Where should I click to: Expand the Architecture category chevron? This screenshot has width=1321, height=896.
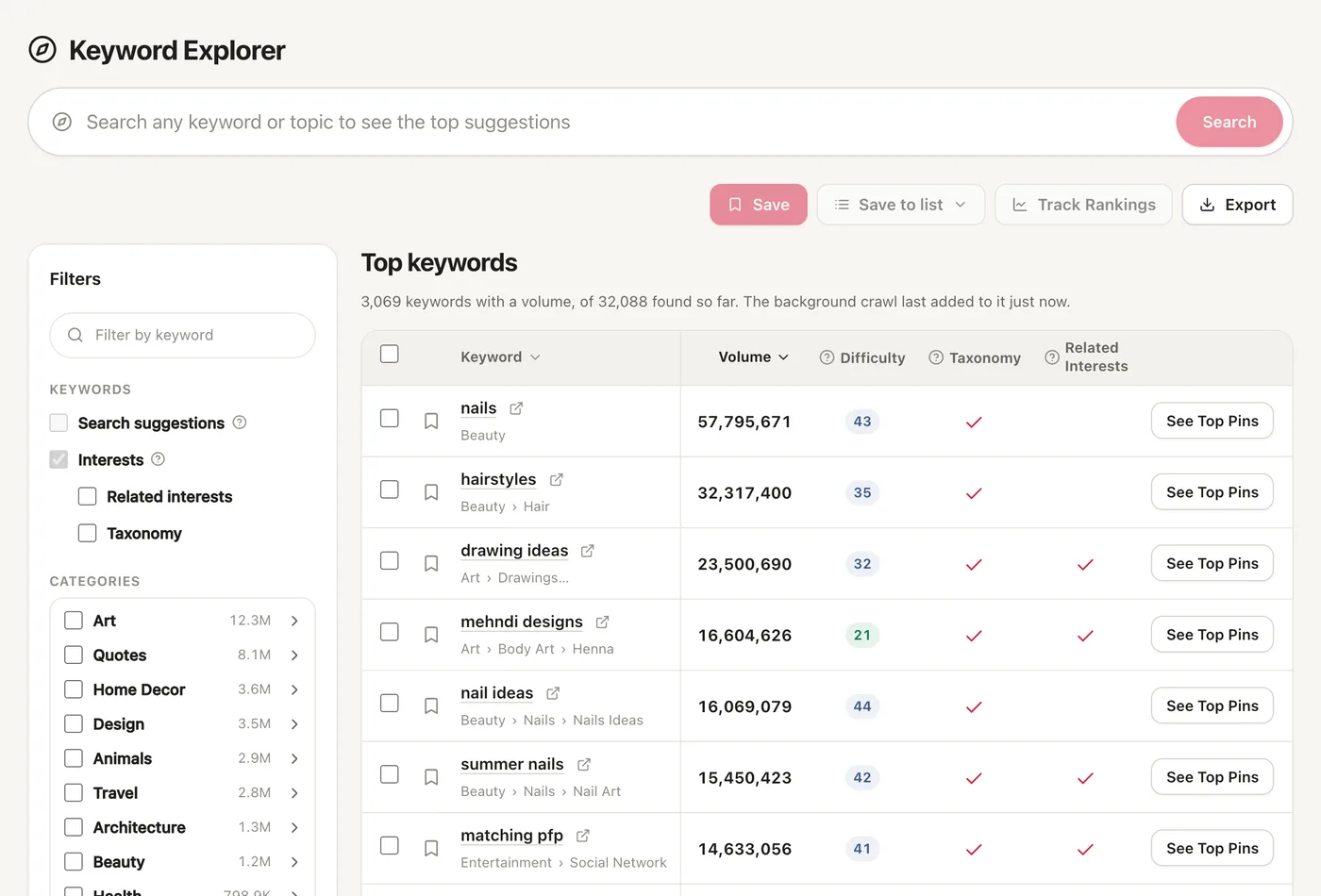[294, 827]
